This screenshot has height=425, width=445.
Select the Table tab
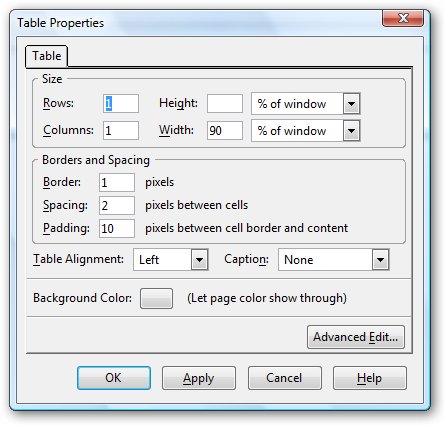[x=47, y=56]
